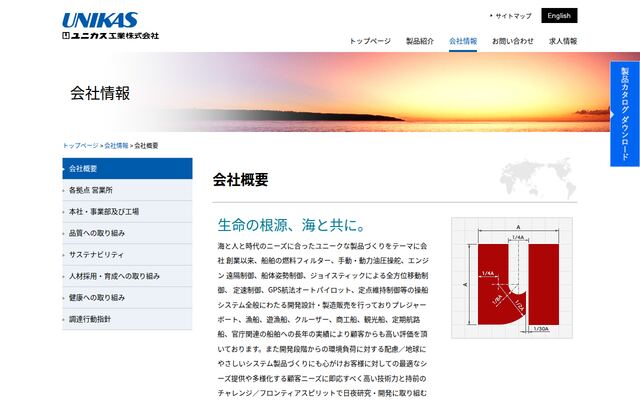
Task: Click トップページ breadcrumb link
Action: coord(80,145)
